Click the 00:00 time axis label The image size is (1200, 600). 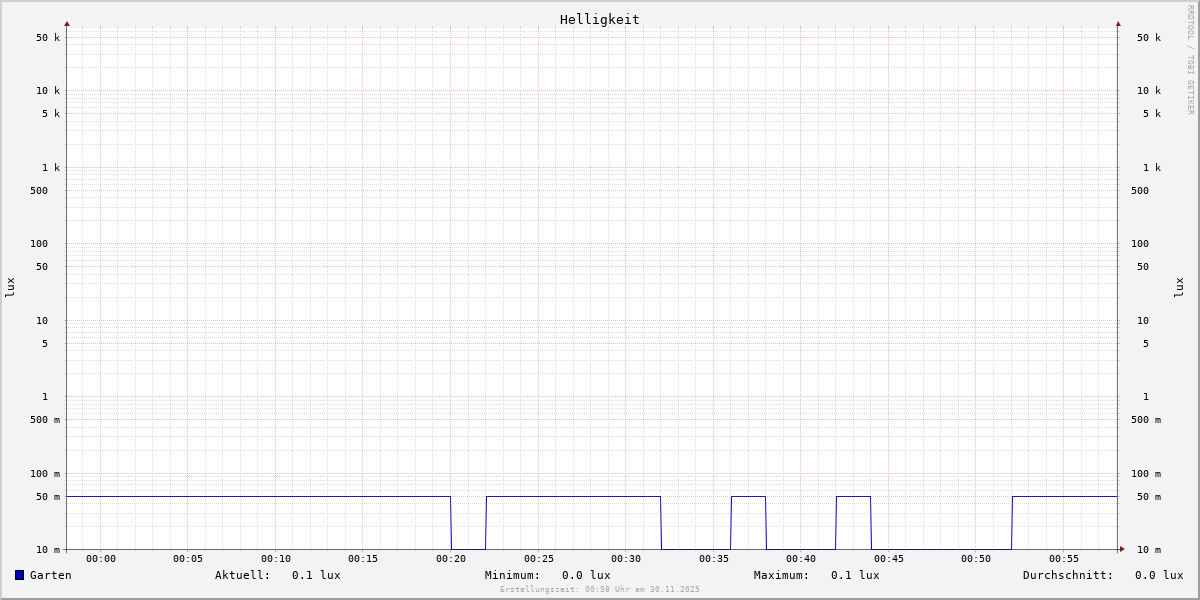click(101, 559)
